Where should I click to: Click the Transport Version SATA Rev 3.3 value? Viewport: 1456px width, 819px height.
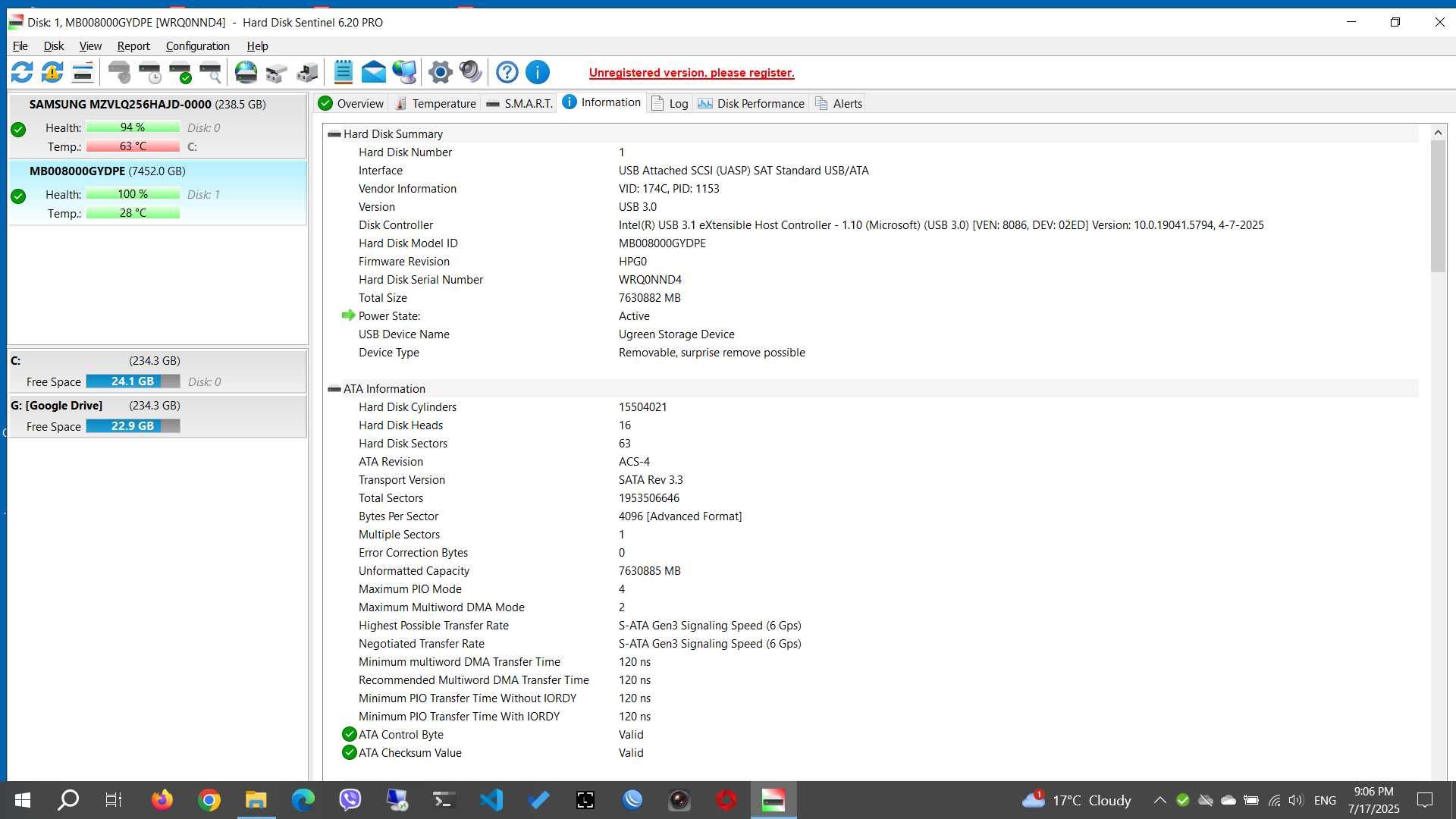pos(651,480)
